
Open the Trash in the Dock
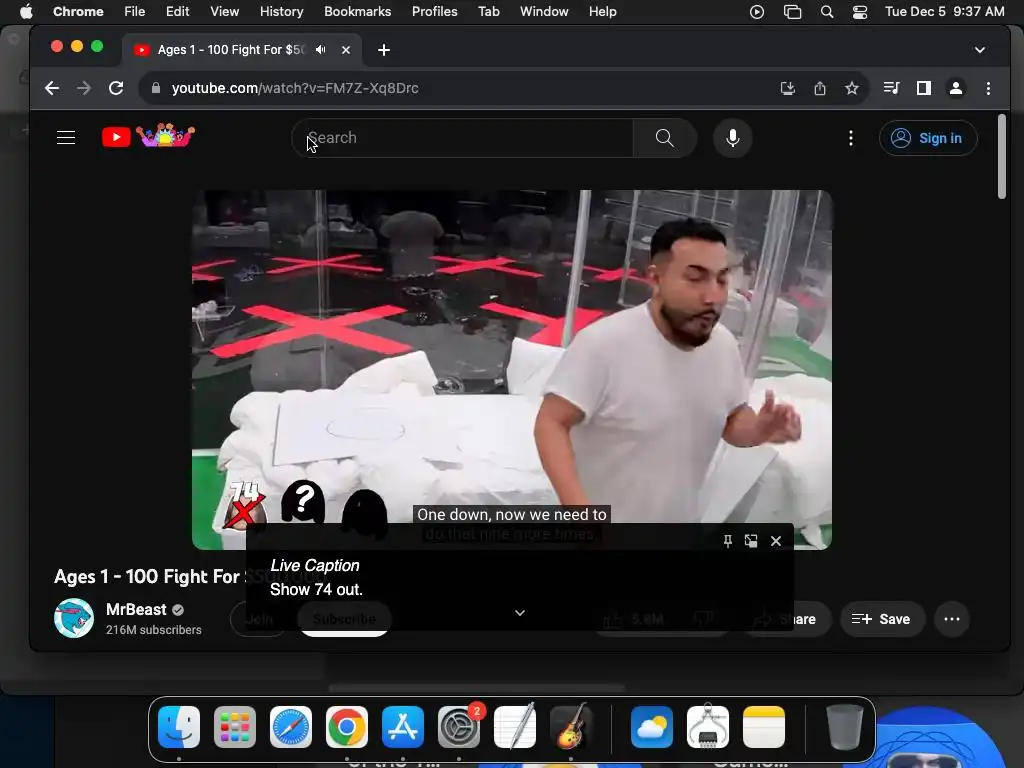coord(844,727)
